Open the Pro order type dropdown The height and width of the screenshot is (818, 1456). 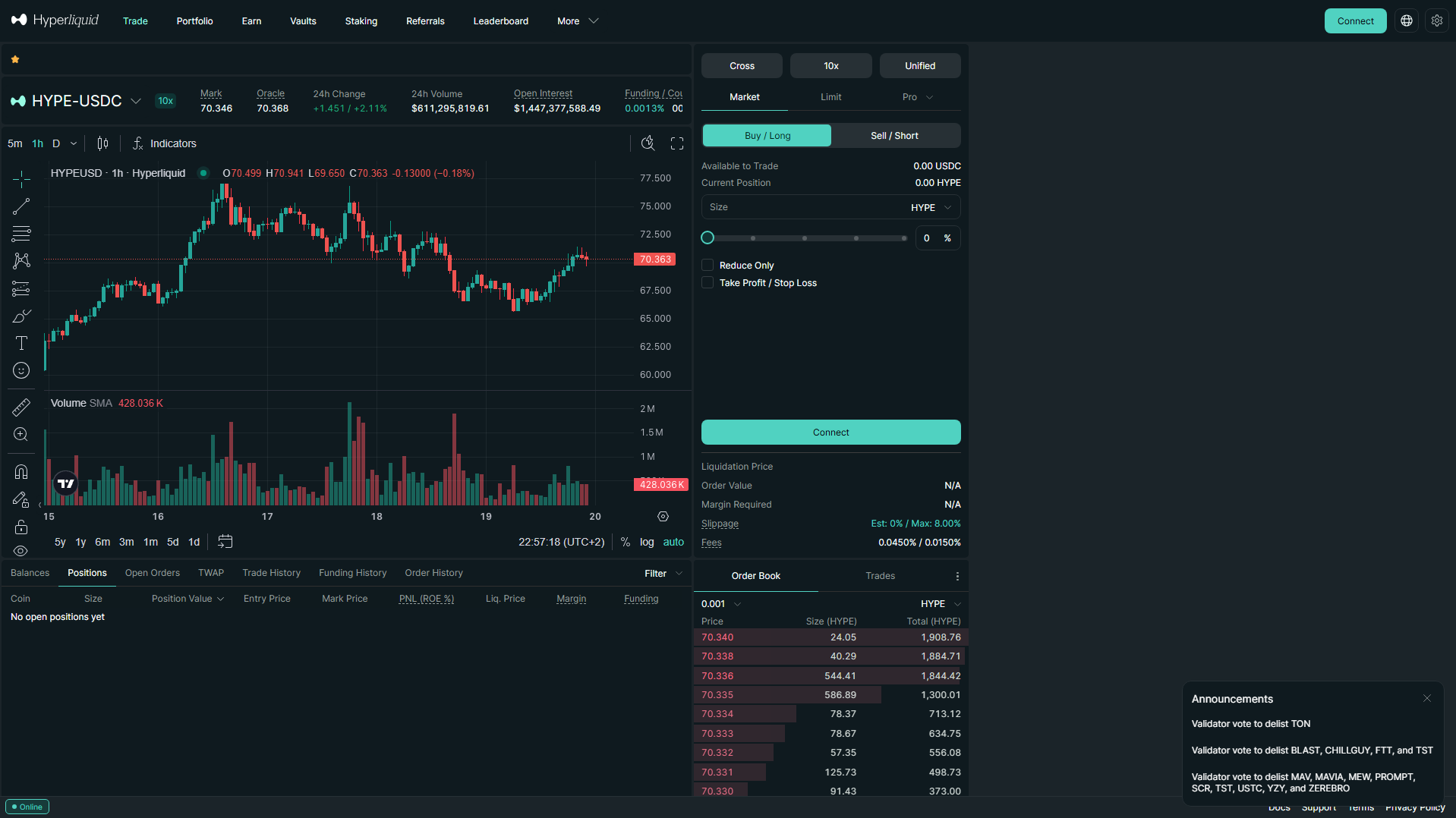[918, 97]
